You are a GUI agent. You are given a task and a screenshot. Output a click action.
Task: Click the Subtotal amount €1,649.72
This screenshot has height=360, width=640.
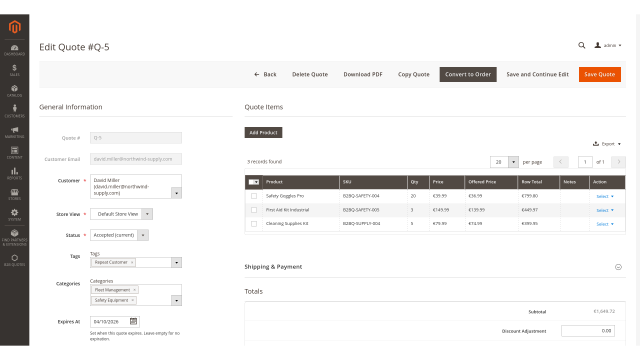pos(604,311)
